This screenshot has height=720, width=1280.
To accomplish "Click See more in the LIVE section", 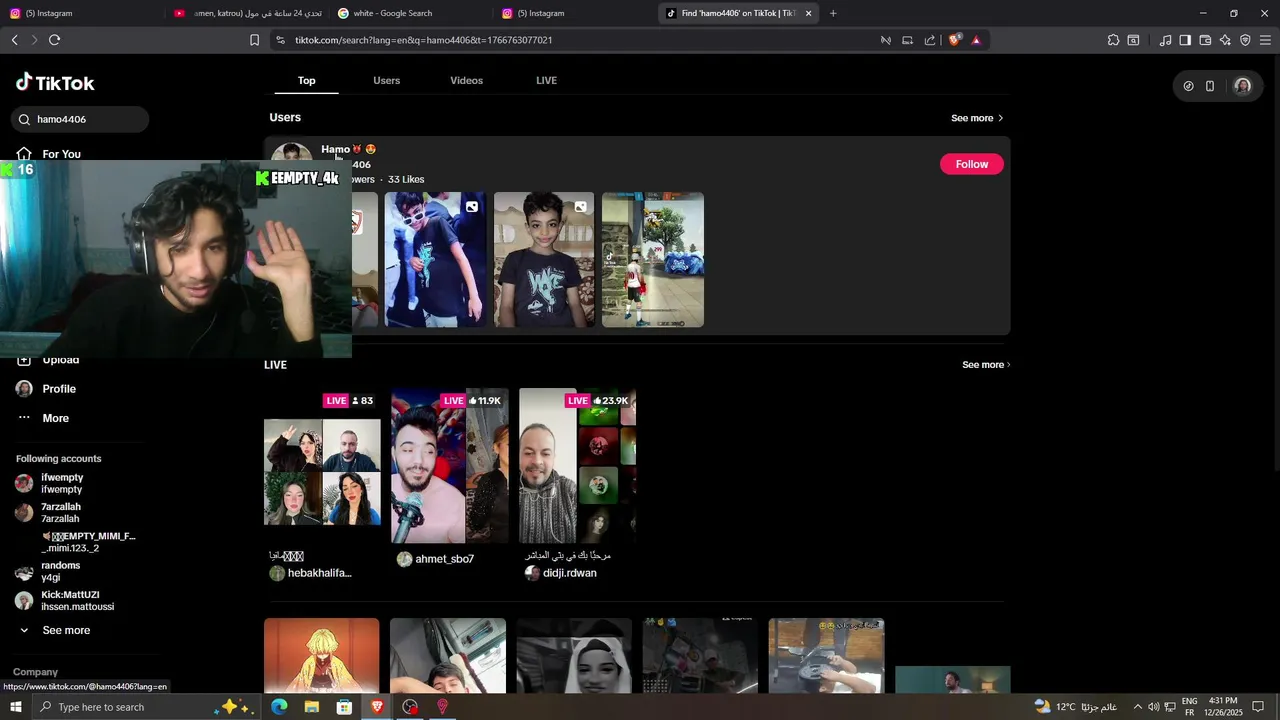I will tap(986, 365).
